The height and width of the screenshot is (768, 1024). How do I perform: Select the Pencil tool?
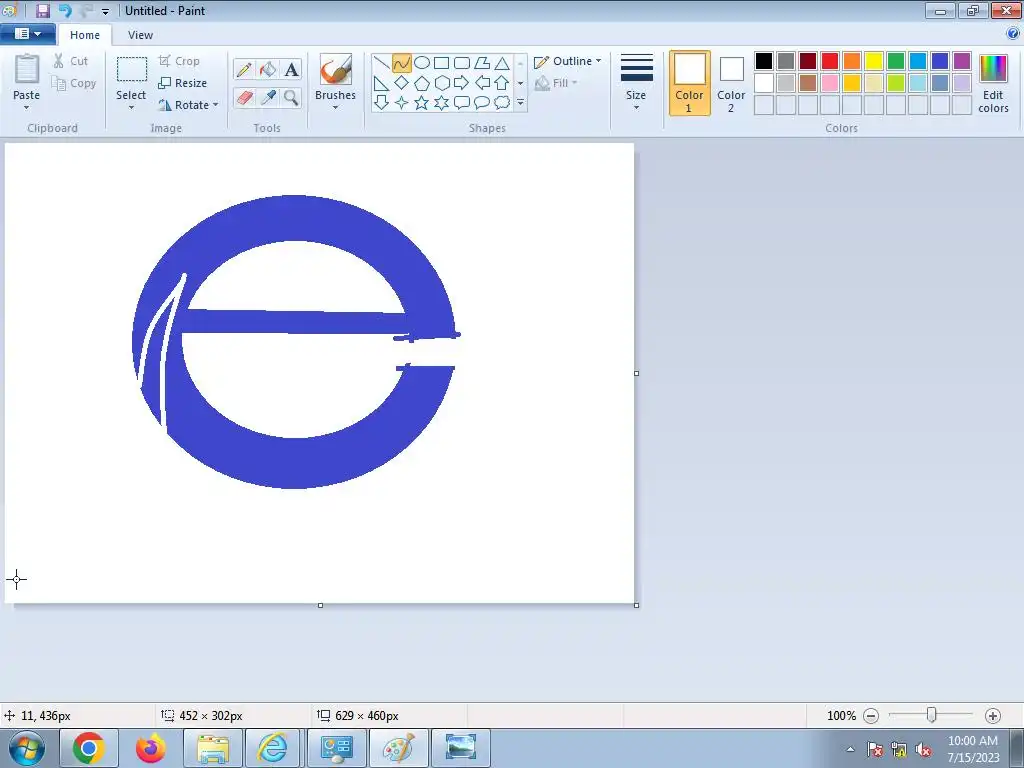[x=244, y=69]
